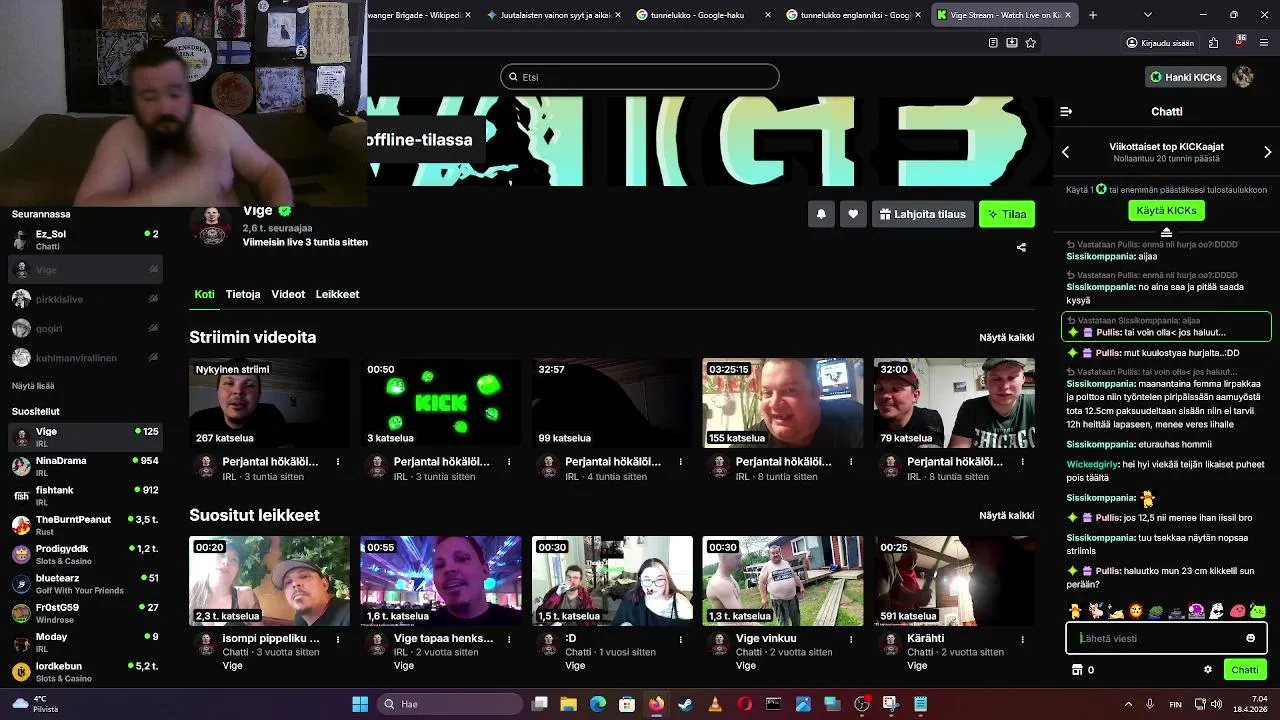This screenshot has height=720, width=1280.
Task: Open options menu for the 267 katselua video
Action: (338, 462)
